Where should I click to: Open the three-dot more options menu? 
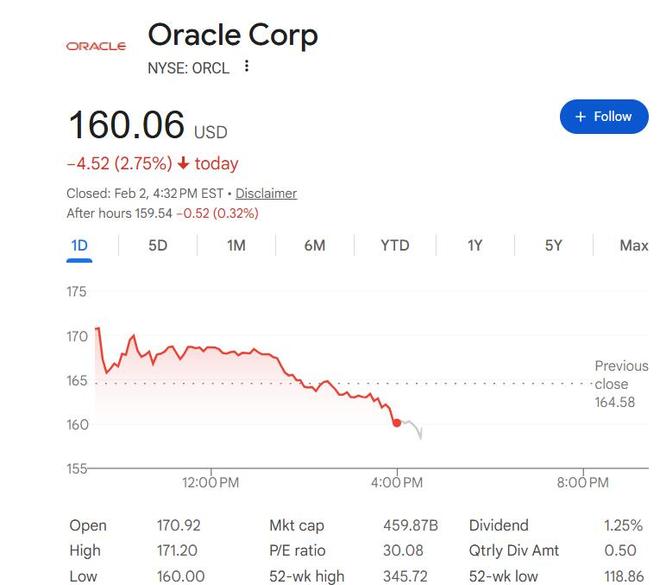pyautogui.click(x=247, y=67)
